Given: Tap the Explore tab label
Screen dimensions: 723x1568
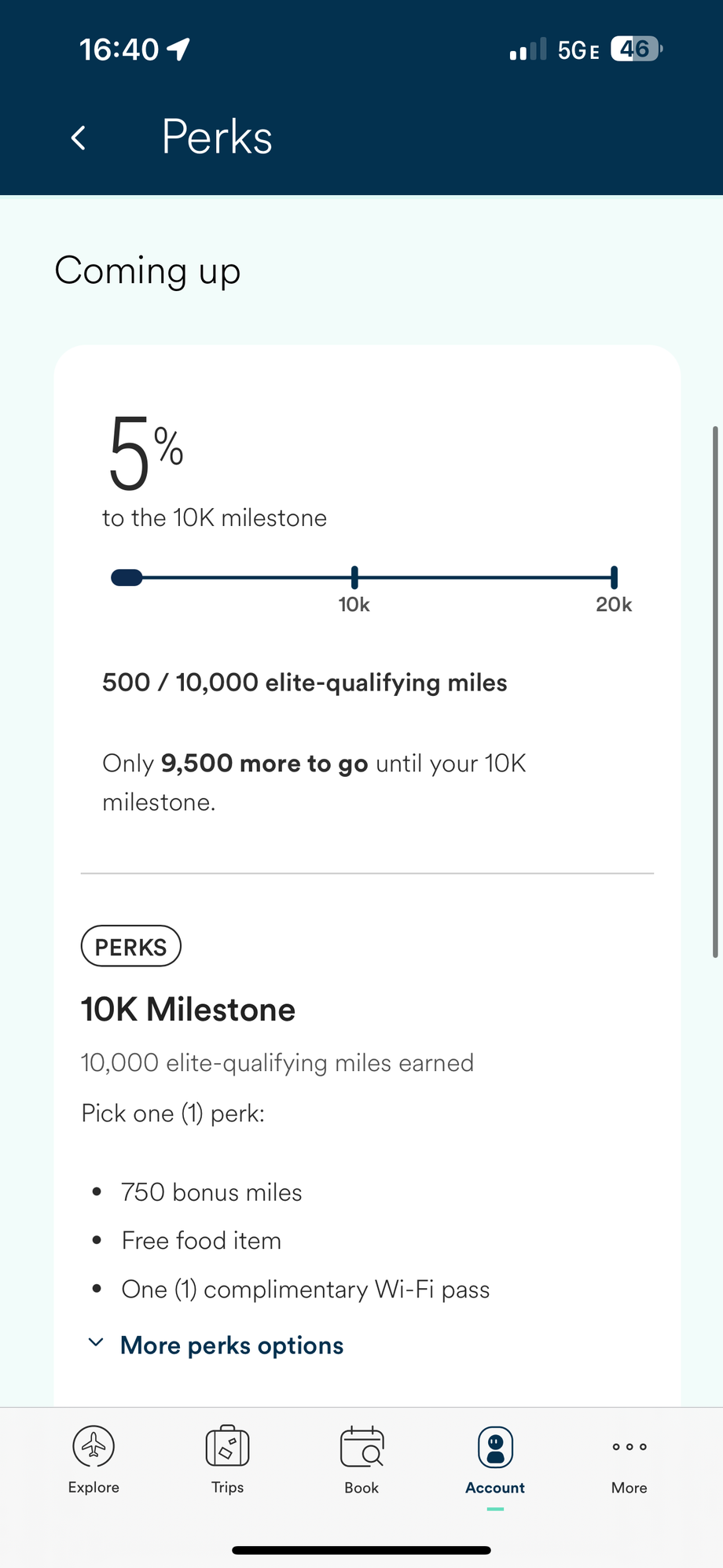Looking at the screenshot, I should (x=94, y=1487).
